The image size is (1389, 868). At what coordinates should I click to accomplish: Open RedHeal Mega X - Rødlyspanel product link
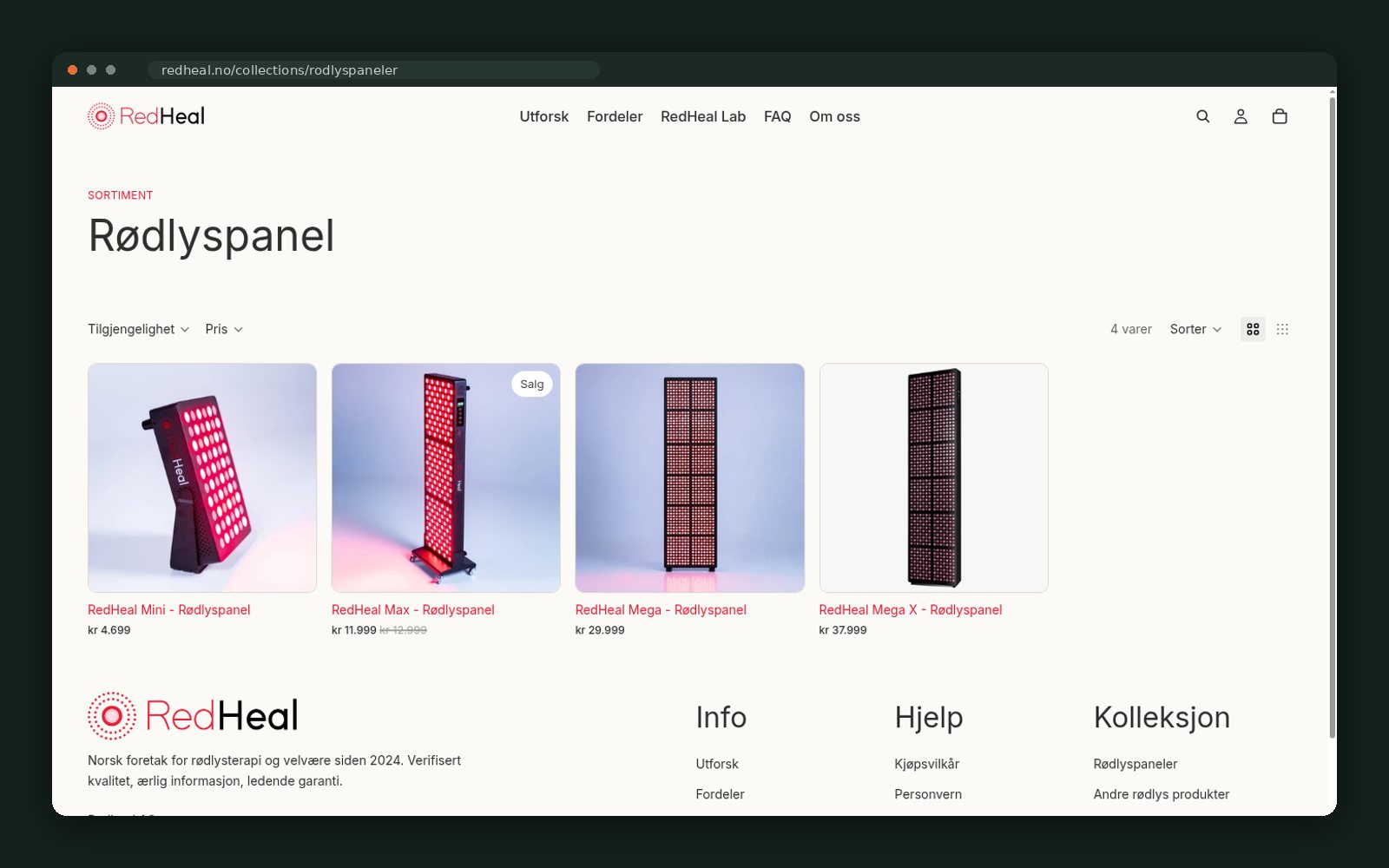pyautogui.click(x=911, y=609)
